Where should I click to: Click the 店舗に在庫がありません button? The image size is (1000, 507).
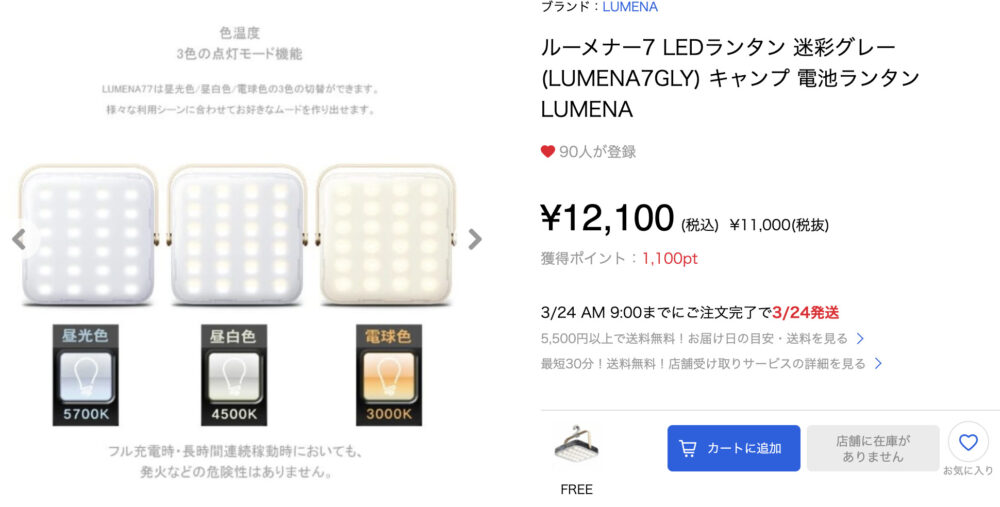click(x=872, y=448)
